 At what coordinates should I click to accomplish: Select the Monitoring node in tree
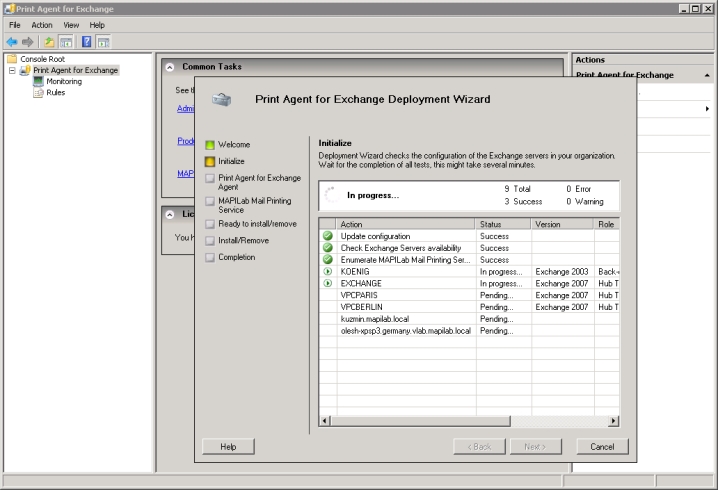click(63, 81)
